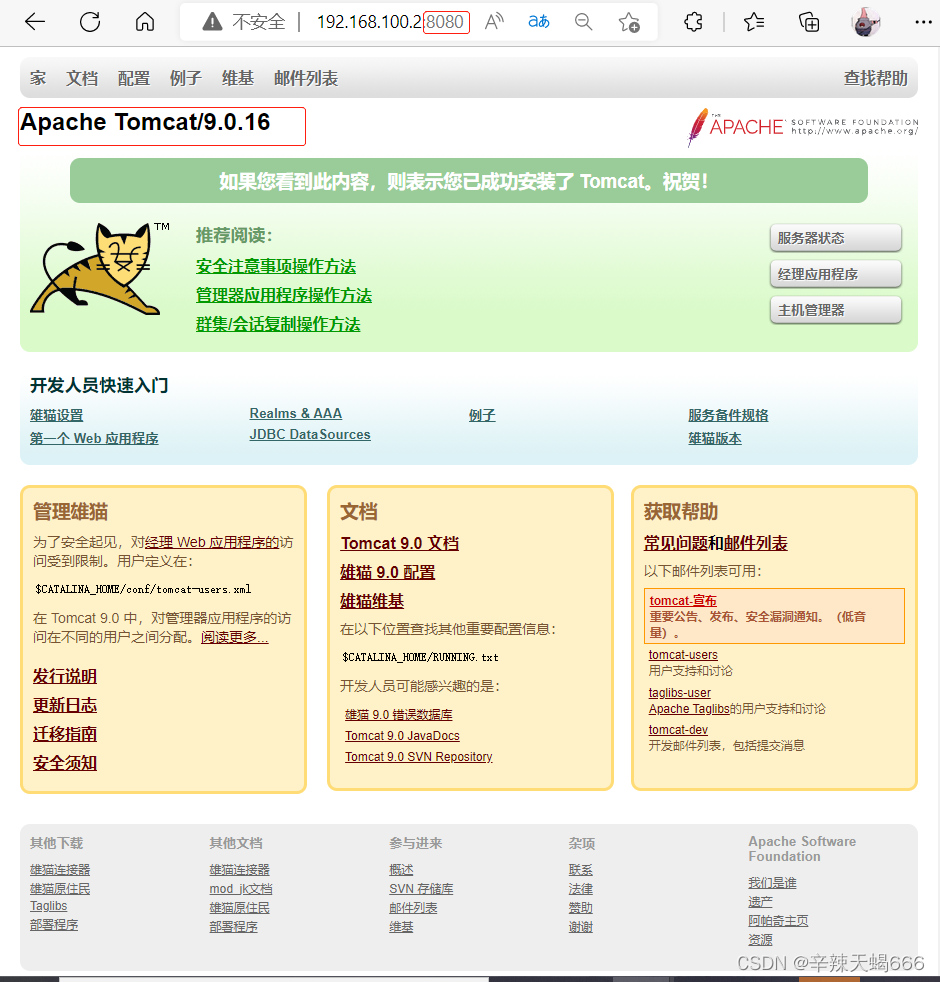Click the browser back arrow

35,21
